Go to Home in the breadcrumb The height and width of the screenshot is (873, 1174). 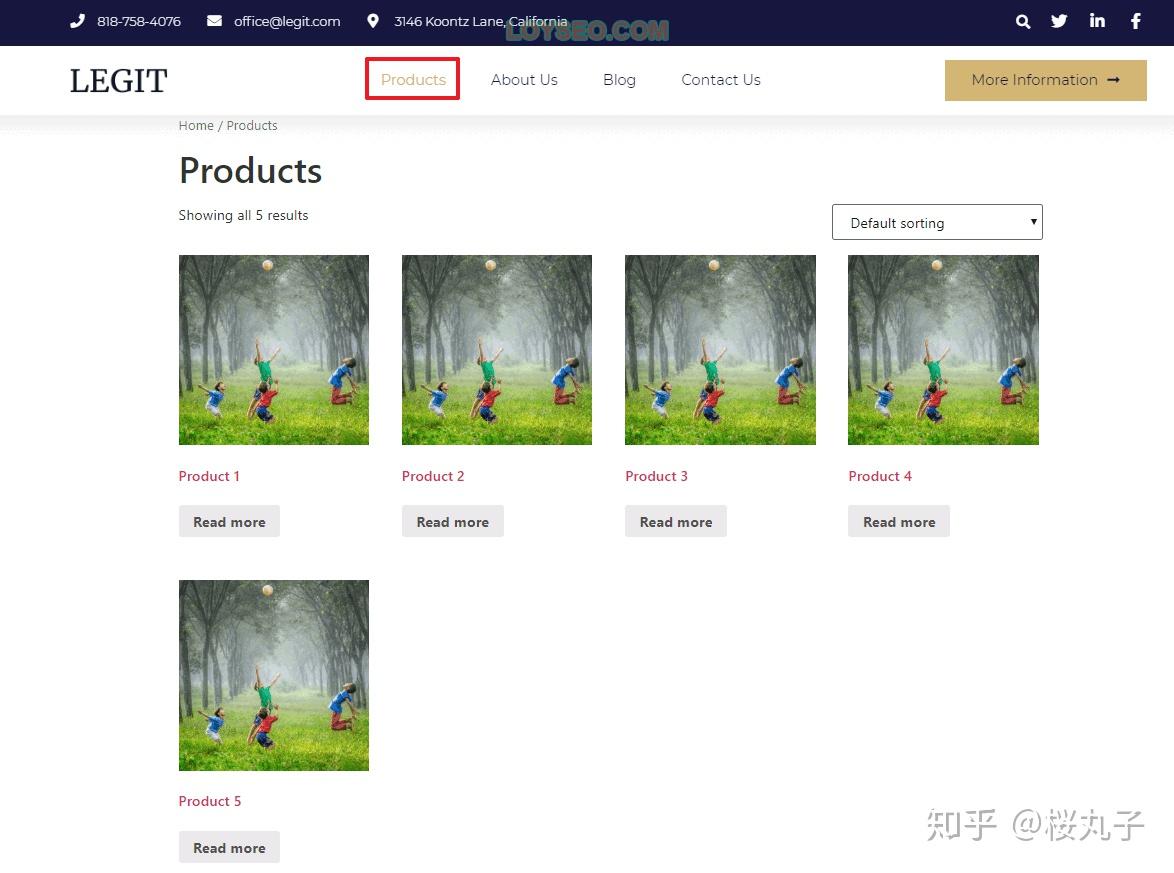point(195,125)
